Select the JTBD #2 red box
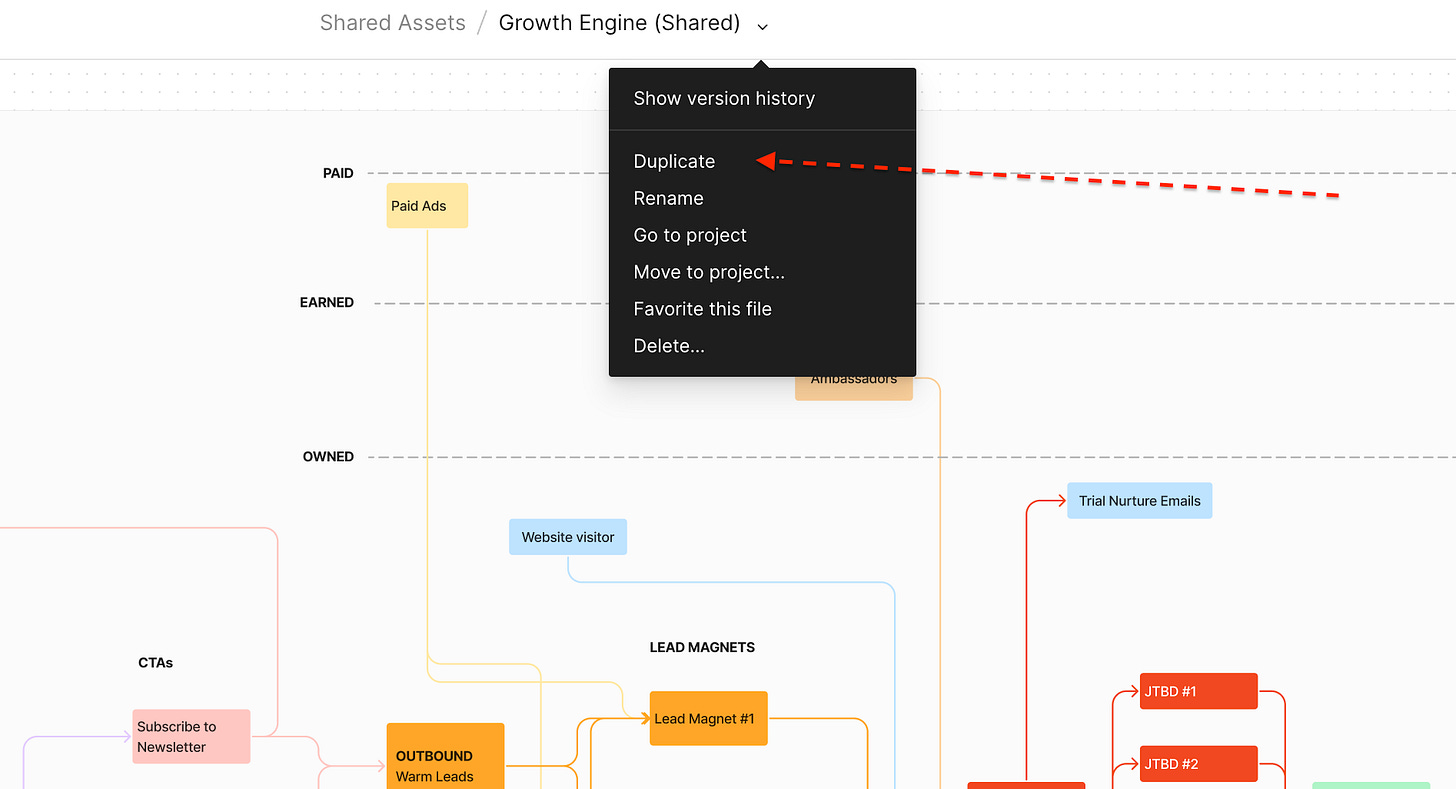Viewport: 1456px width, 789px height. tap(1198, 764)
